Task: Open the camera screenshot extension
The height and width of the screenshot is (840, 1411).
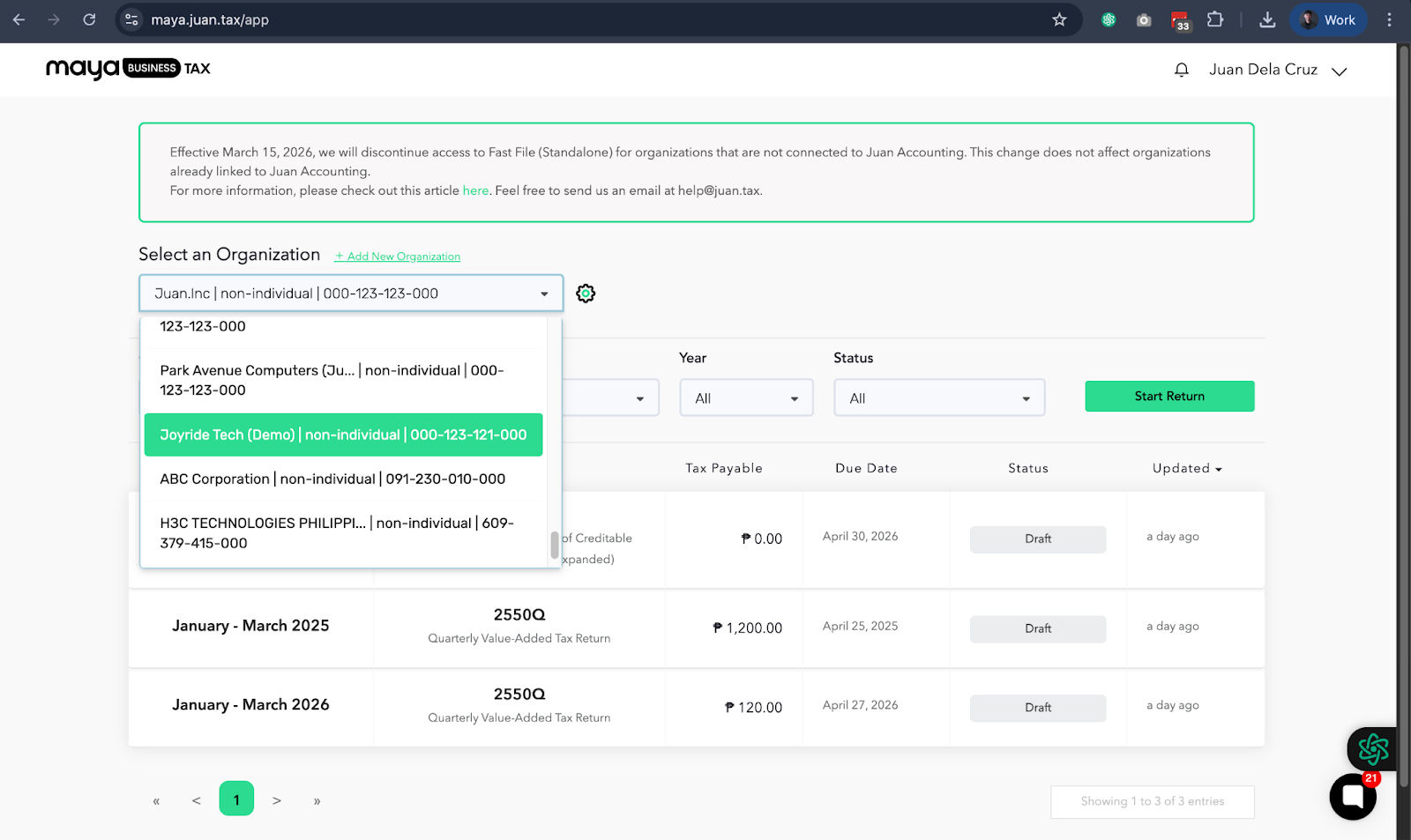Action: click(x=1144, y=19)
